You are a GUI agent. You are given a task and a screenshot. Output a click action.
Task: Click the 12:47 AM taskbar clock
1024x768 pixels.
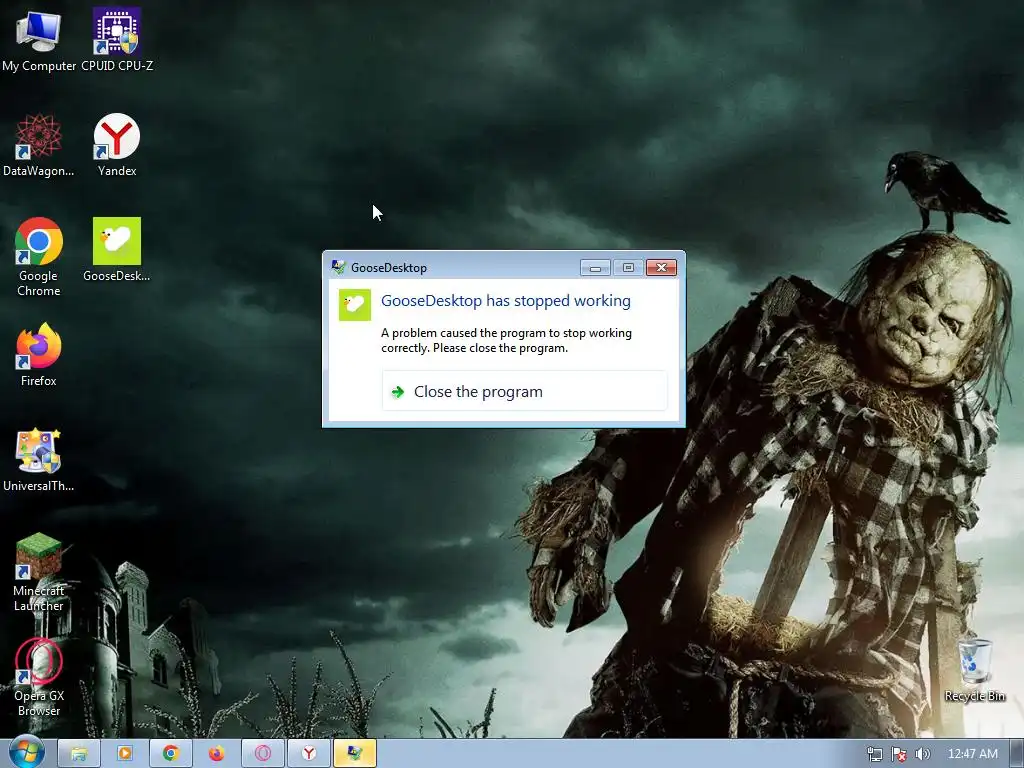tap(972, 754)
